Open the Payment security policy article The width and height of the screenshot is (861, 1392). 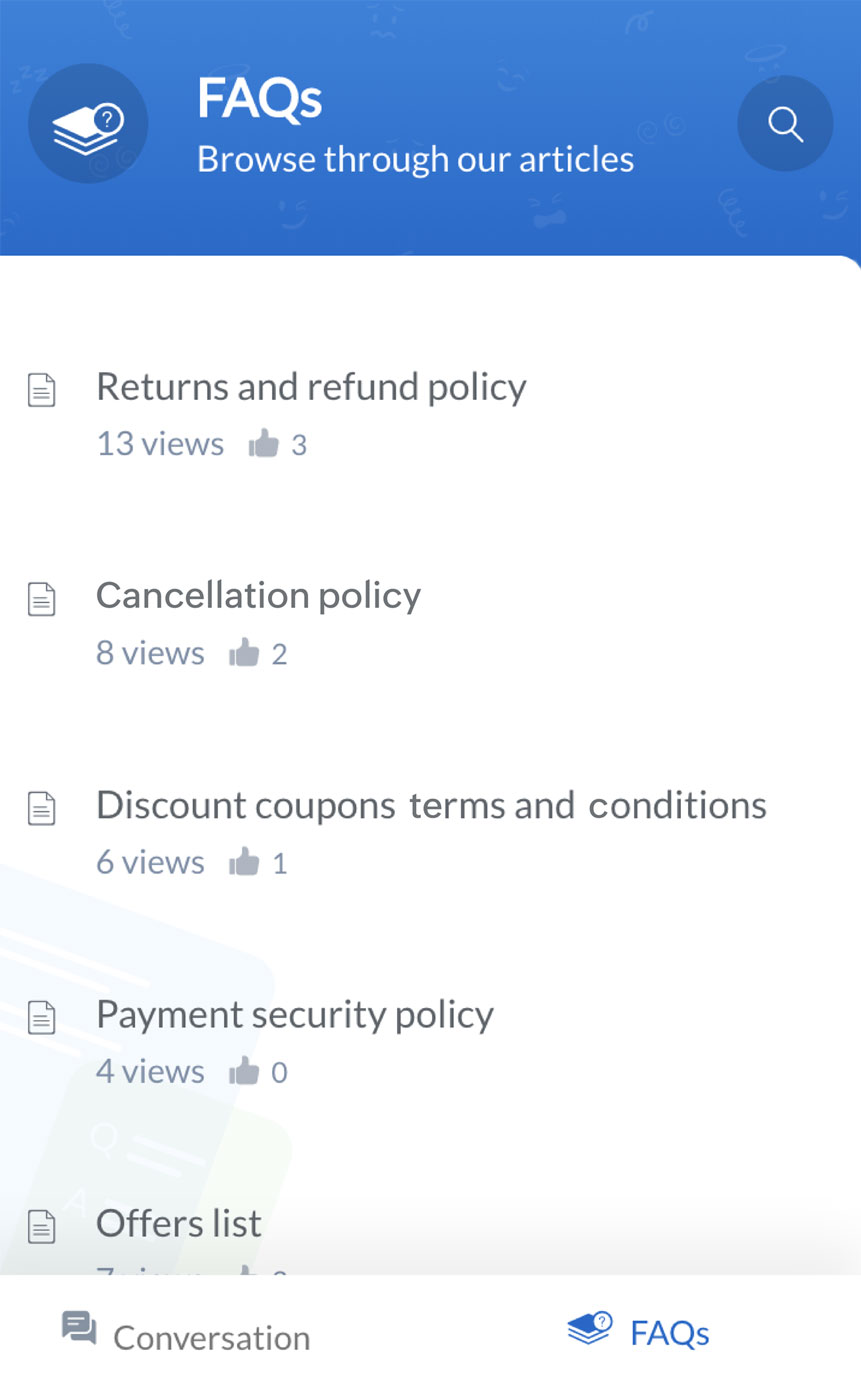tap(295, 1014)
